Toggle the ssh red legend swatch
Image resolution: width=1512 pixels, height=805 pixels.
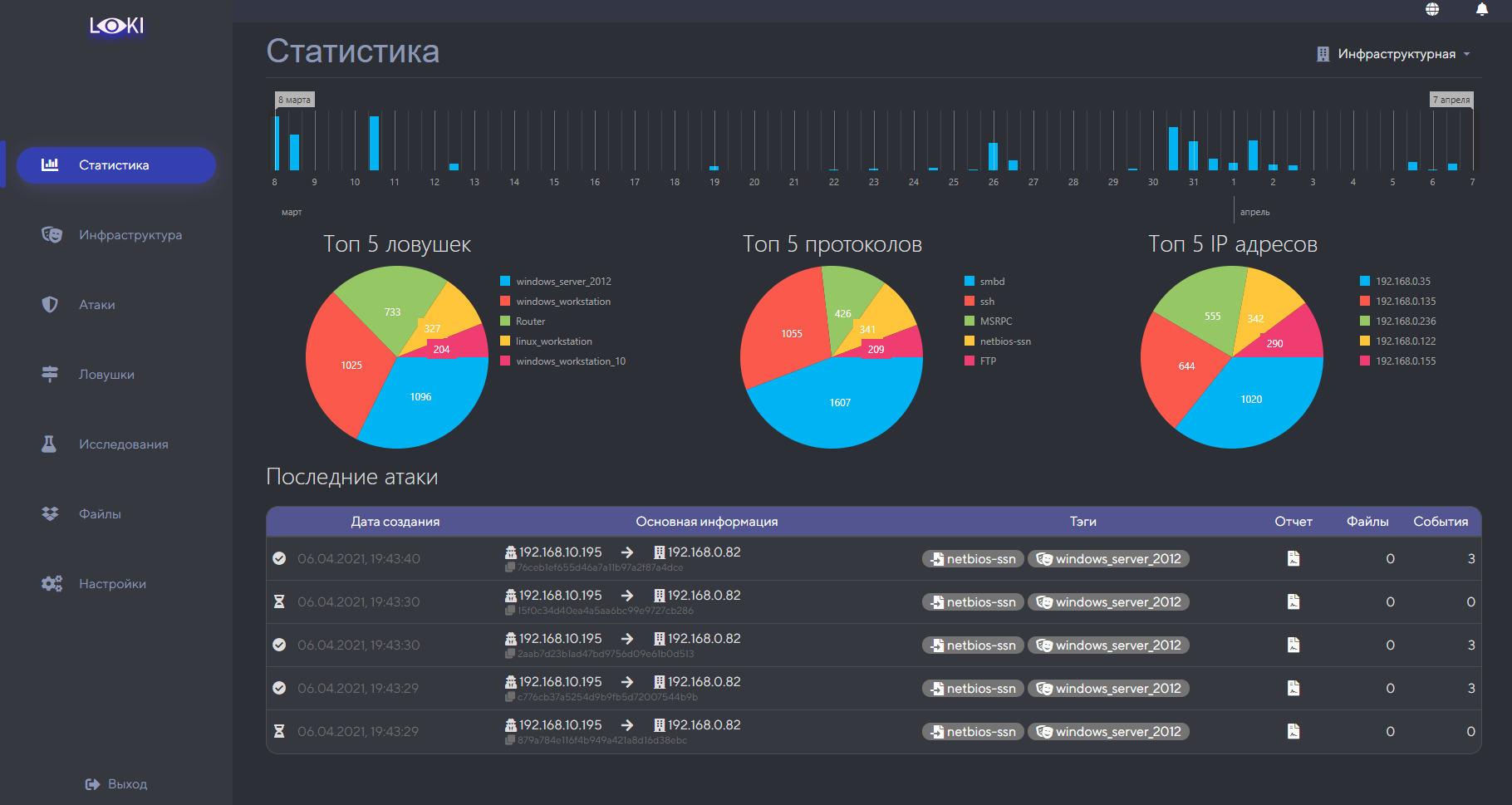[x=970, y=301]
